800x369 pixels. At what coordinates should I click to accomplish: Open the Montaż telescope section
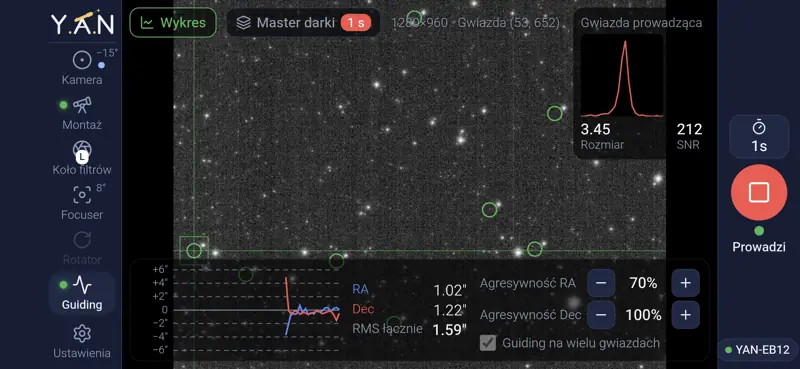point(82,113)
